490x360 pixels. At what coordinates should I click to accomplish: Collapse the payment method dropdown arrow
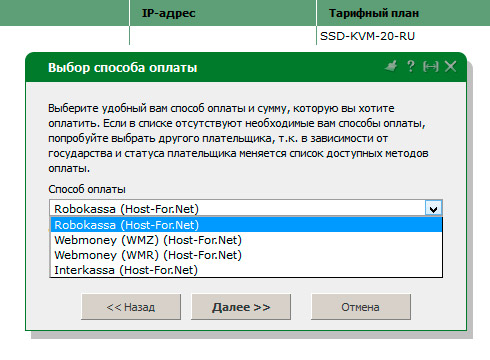[433, 208]
